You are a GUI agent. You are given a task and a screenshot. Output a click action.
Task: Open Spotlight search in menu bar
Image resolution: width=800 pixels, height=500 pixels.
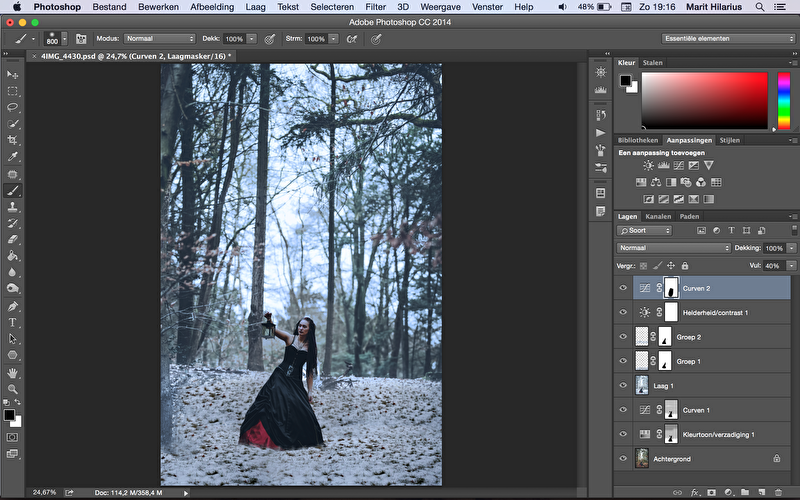click(x=760, y=7)
